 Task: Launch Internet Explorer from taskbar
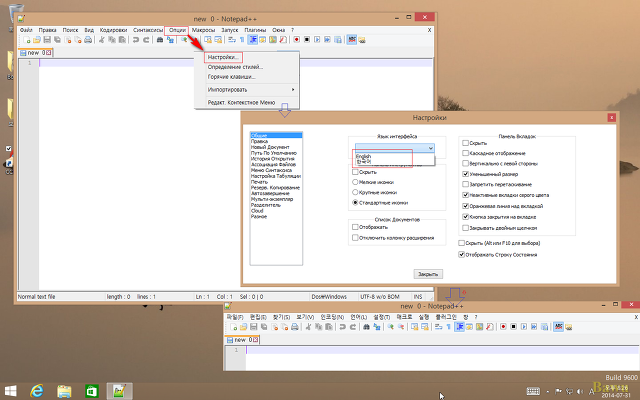37,391
